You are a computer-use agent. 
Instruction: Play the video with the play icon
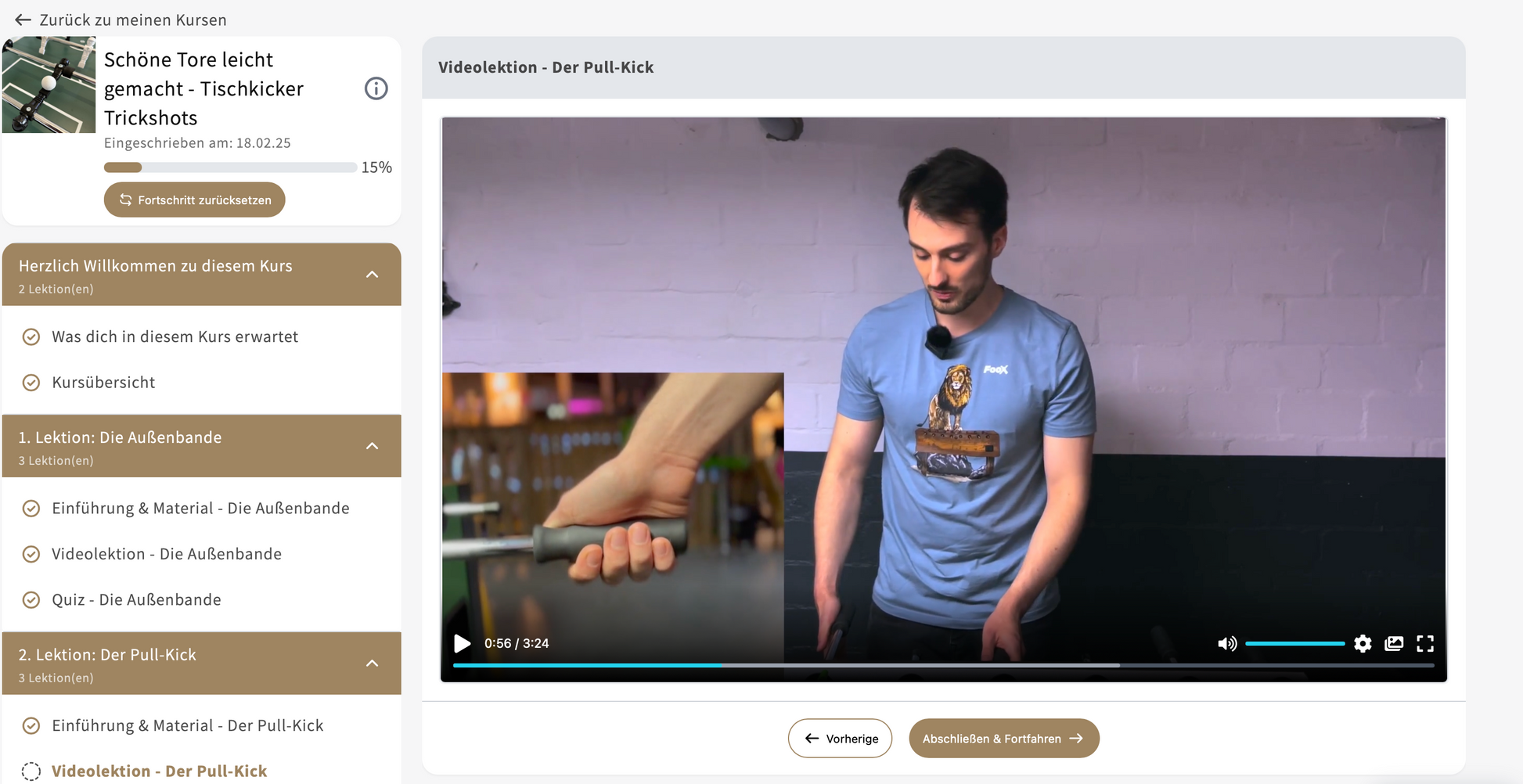(463, 643)
